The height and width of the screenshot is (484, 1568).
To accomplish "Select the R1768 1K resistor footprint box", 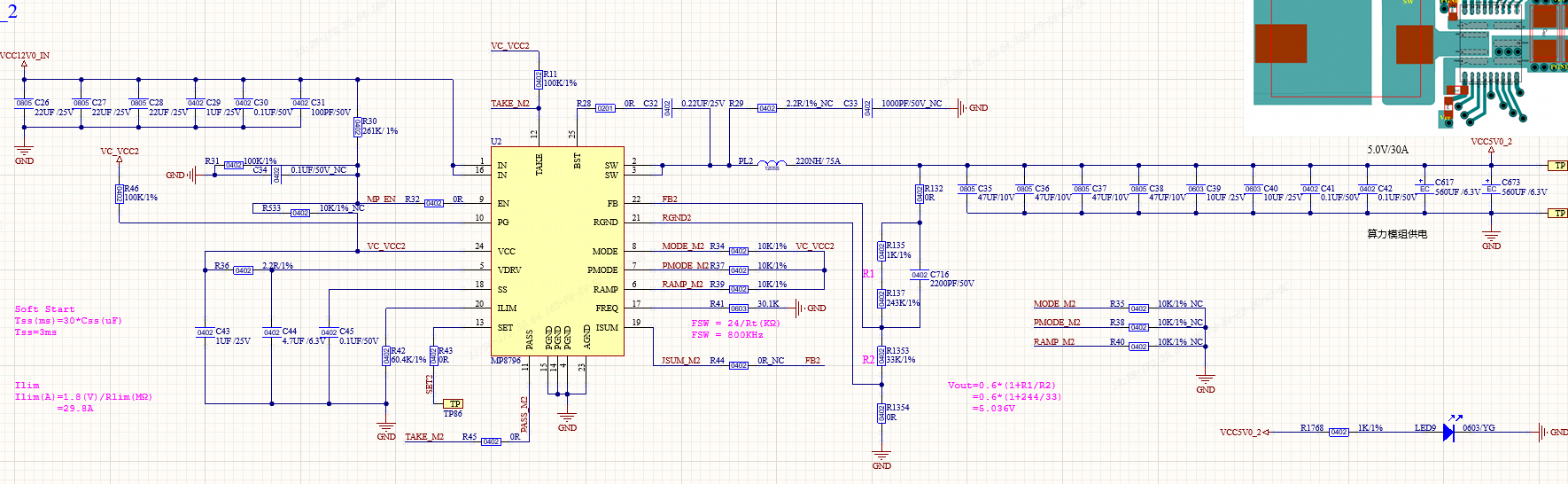I will [x=1339, y=433].
